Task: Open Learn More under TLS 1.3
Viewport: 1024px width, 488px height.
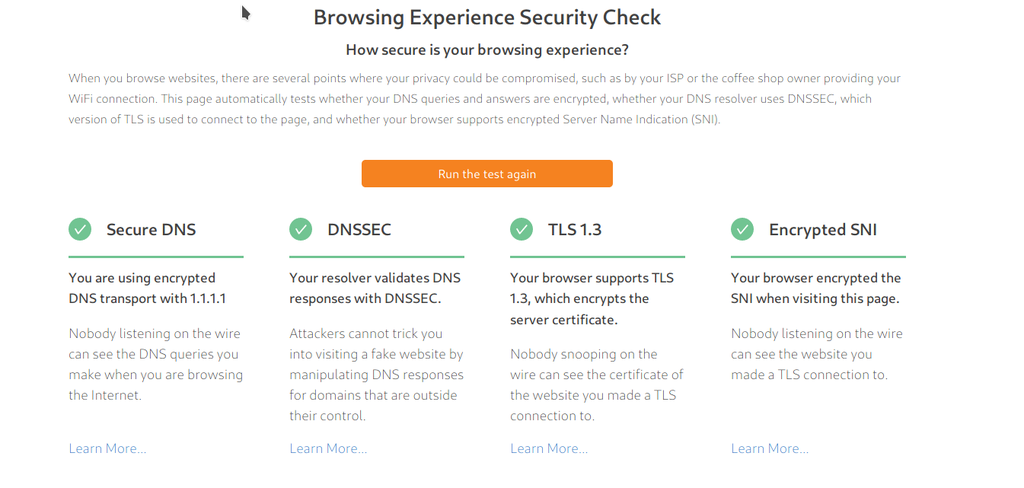Action: (x=549, y=449)
